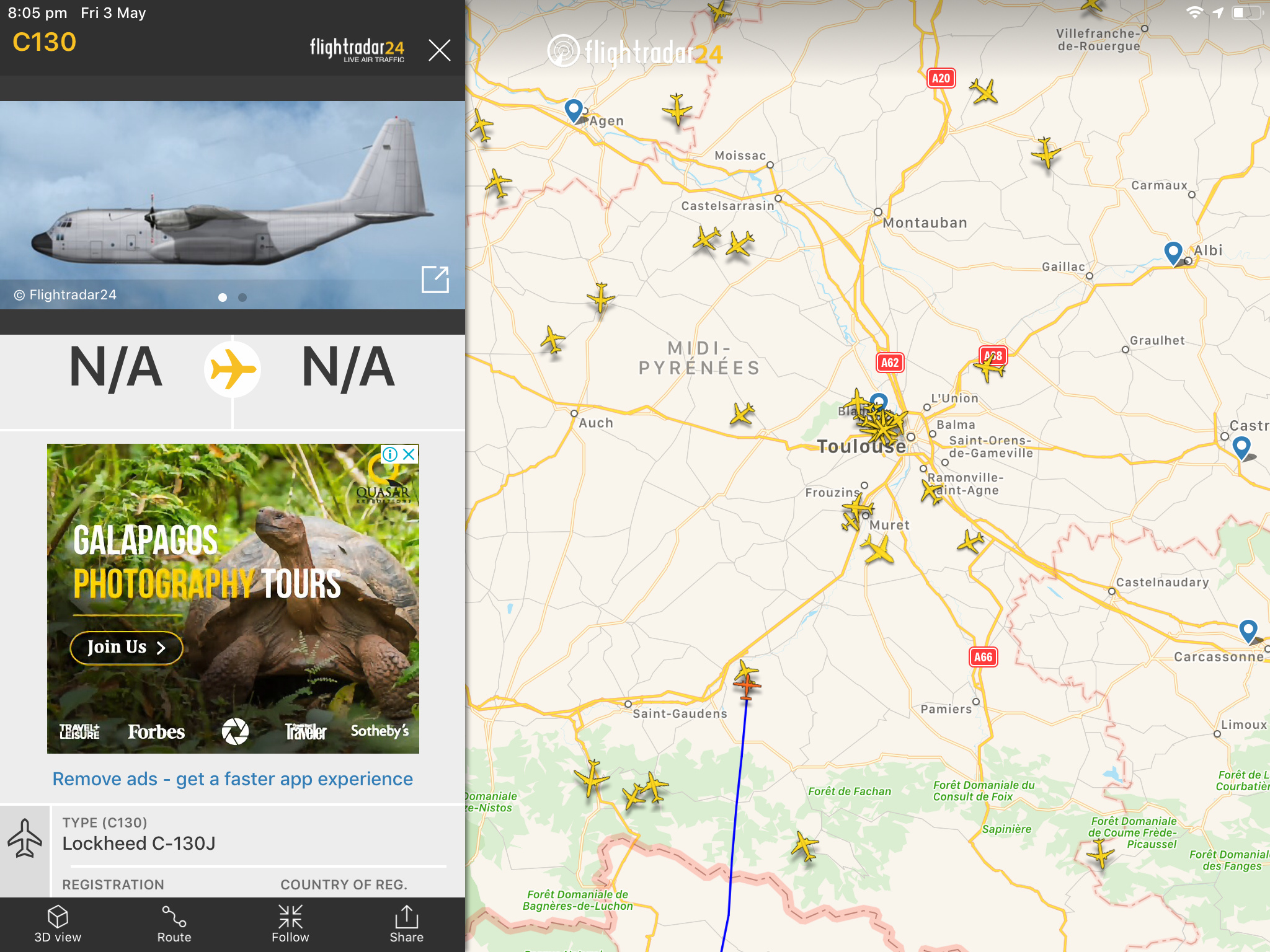Tap the C-130 aircraft photo thumbnail
1270x952 pixels.
point(233,205)
